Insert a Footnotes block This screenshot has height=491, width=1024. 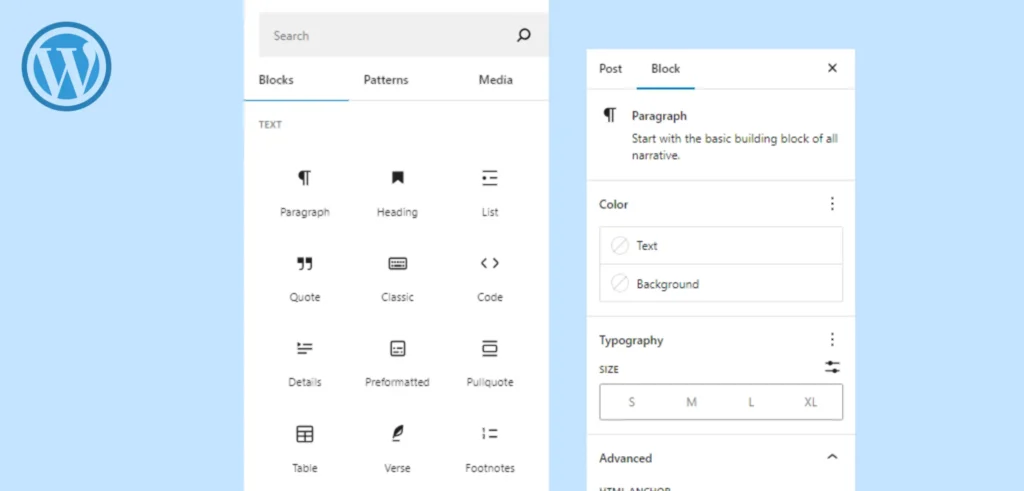pyautogui.click(x=490, y=449)
